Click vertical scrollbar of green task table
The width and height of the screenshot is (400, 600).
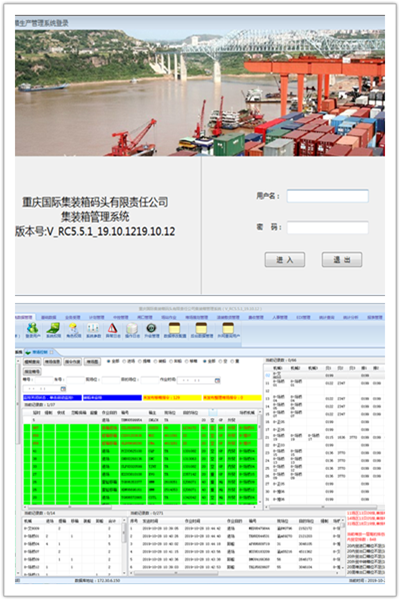(x=261, y=459)
